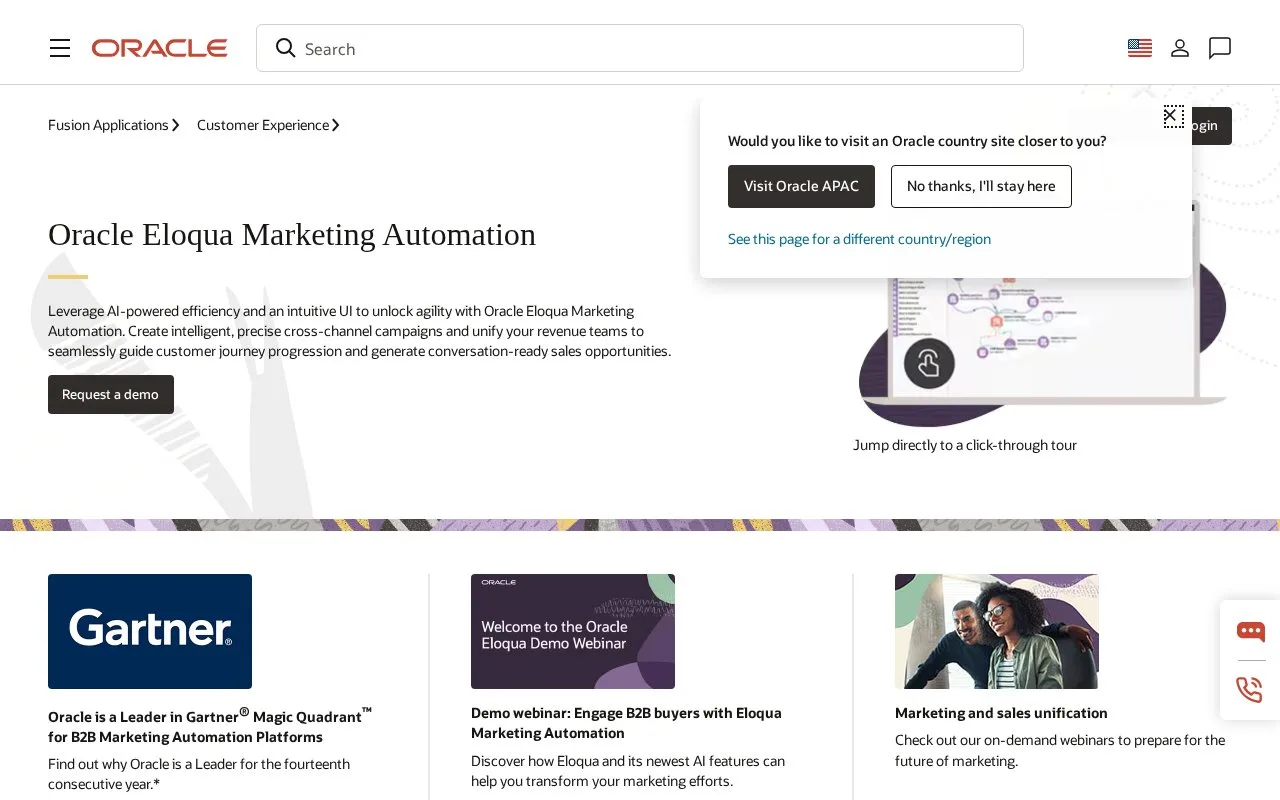Focus the Search input field

[640, 48]
